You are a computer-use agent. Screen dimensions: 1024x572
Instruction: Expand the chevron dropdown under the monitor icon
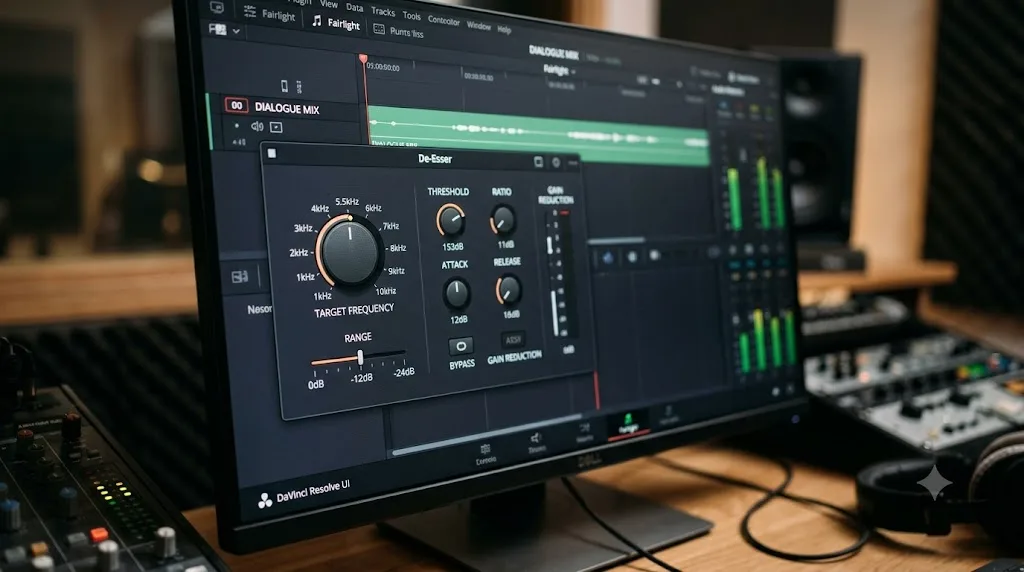[x=236, y=31]
